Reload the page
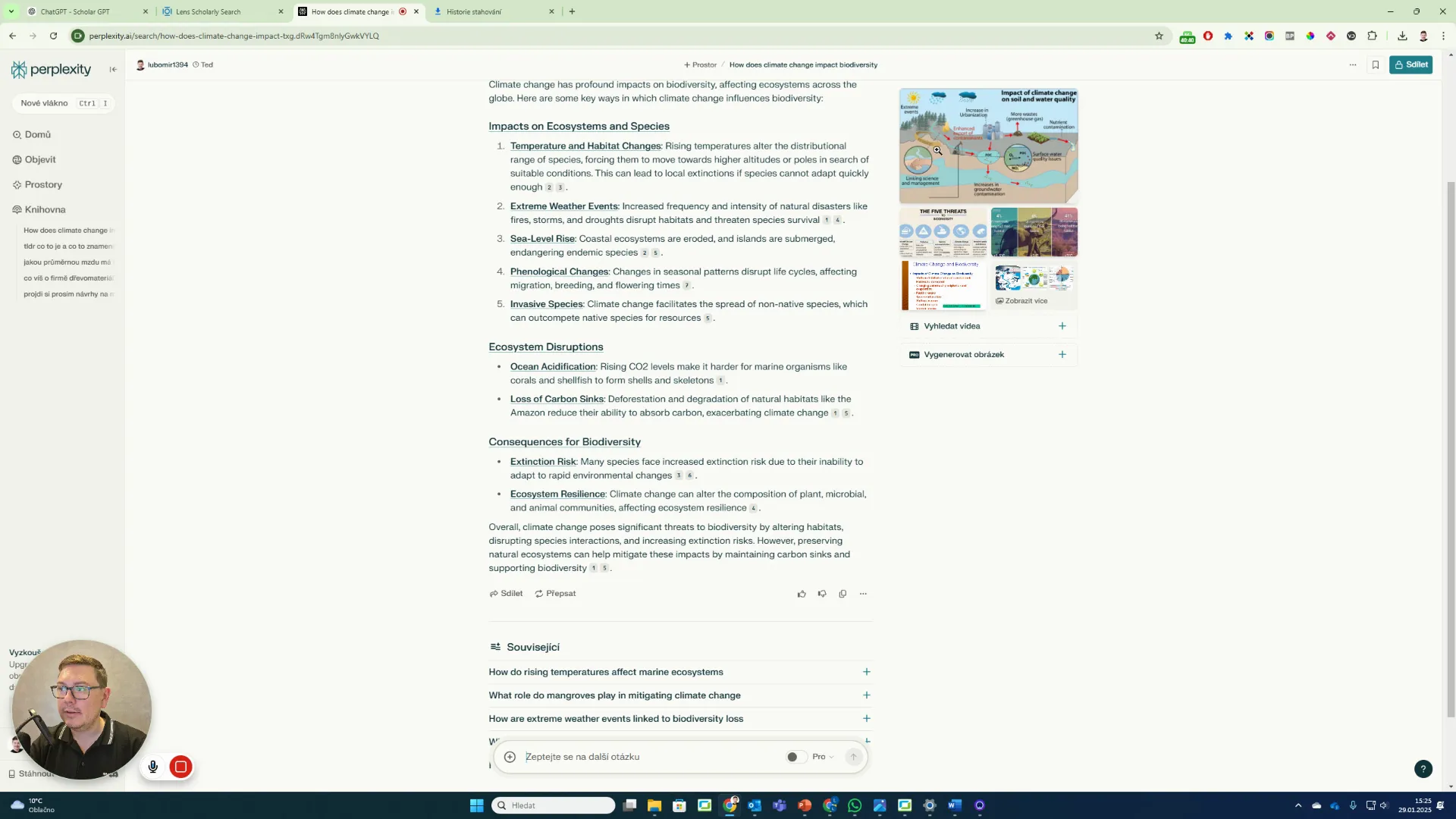The image size is (1456, 819). [x=53, y=36]
